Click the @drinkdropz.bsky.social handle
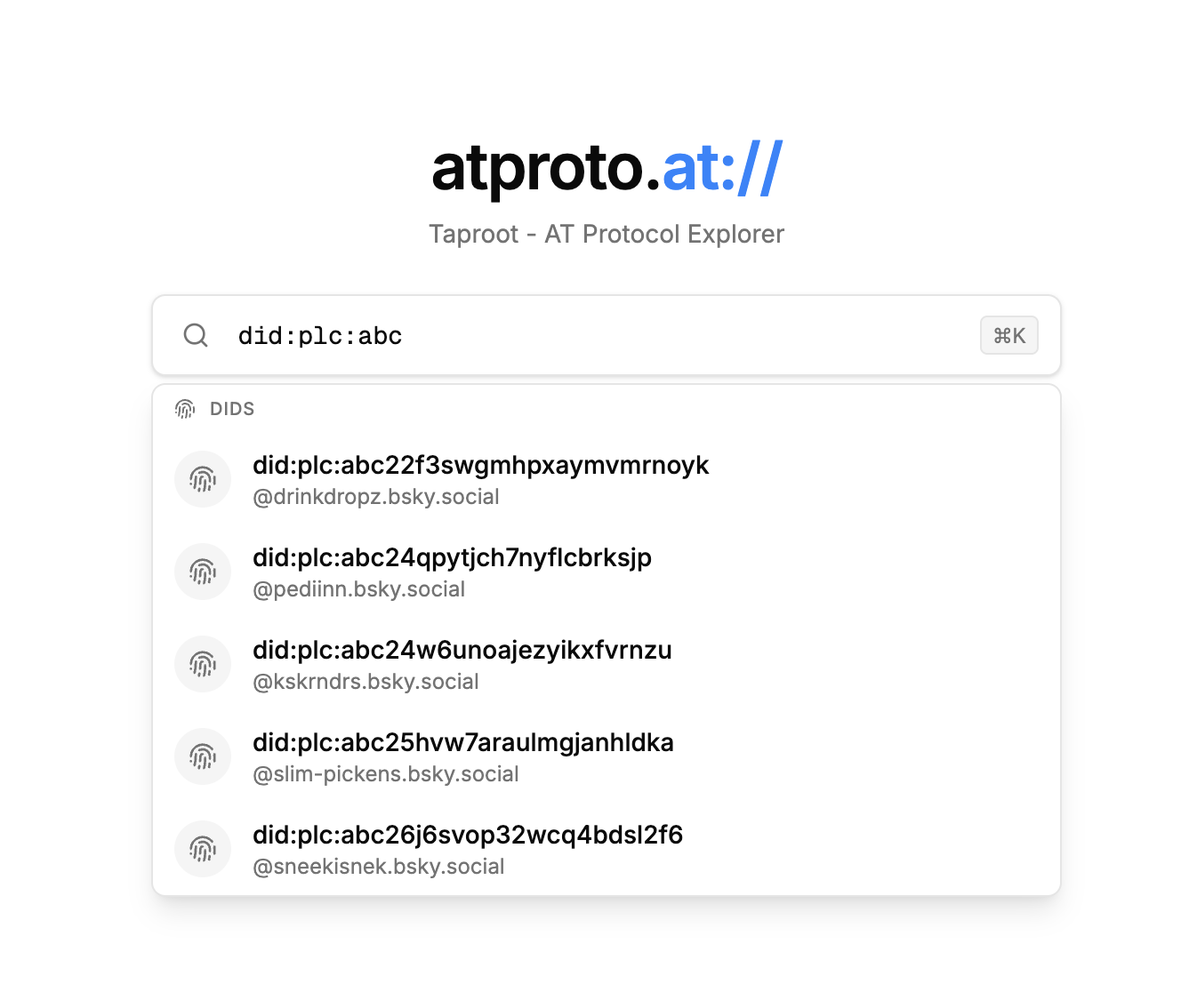This screenshot has height=1008, width=1181. point(375,497)
